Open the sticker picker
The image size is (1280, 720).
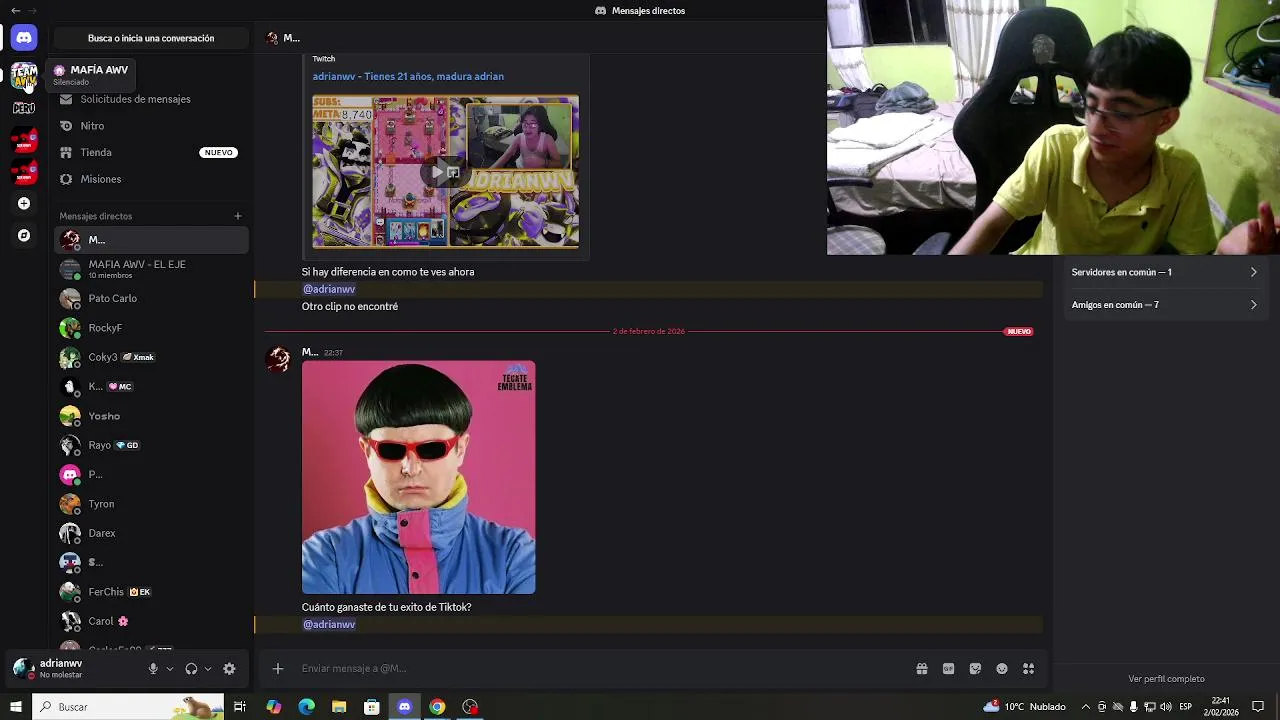point(975,669)
